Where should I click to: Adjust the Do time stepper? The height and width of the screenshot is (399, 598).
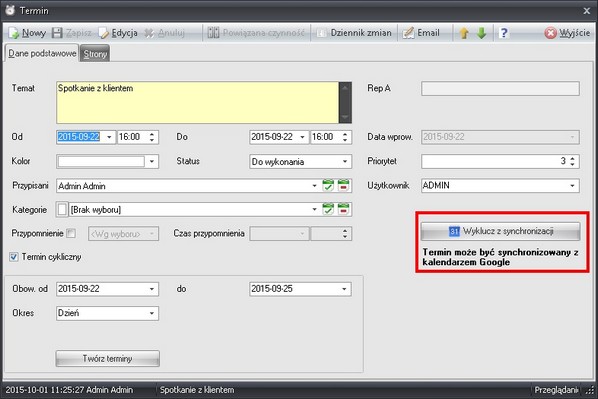[x=345, y=137]
